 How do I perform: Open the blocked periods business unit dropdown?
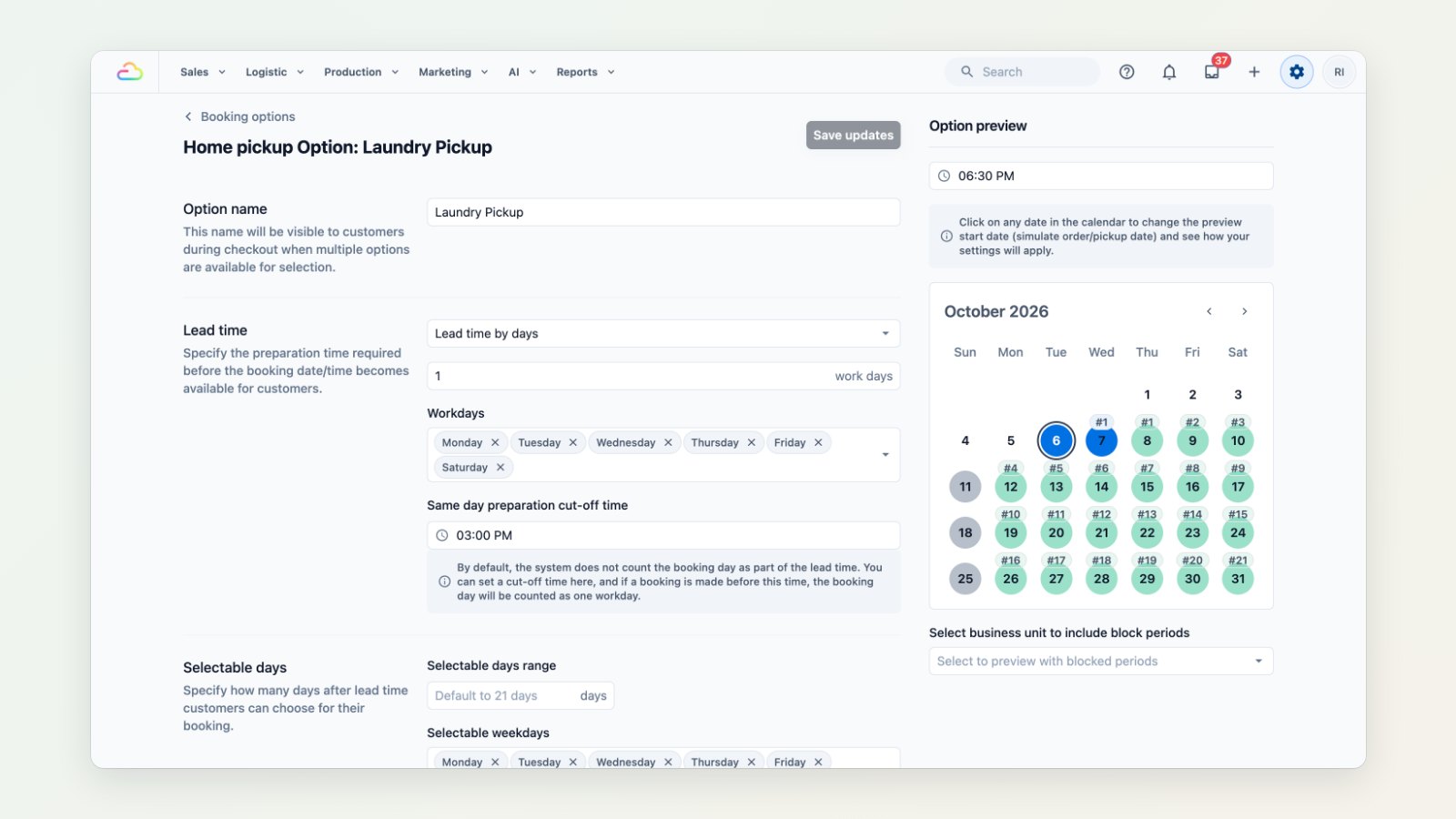click(1101, 661)
